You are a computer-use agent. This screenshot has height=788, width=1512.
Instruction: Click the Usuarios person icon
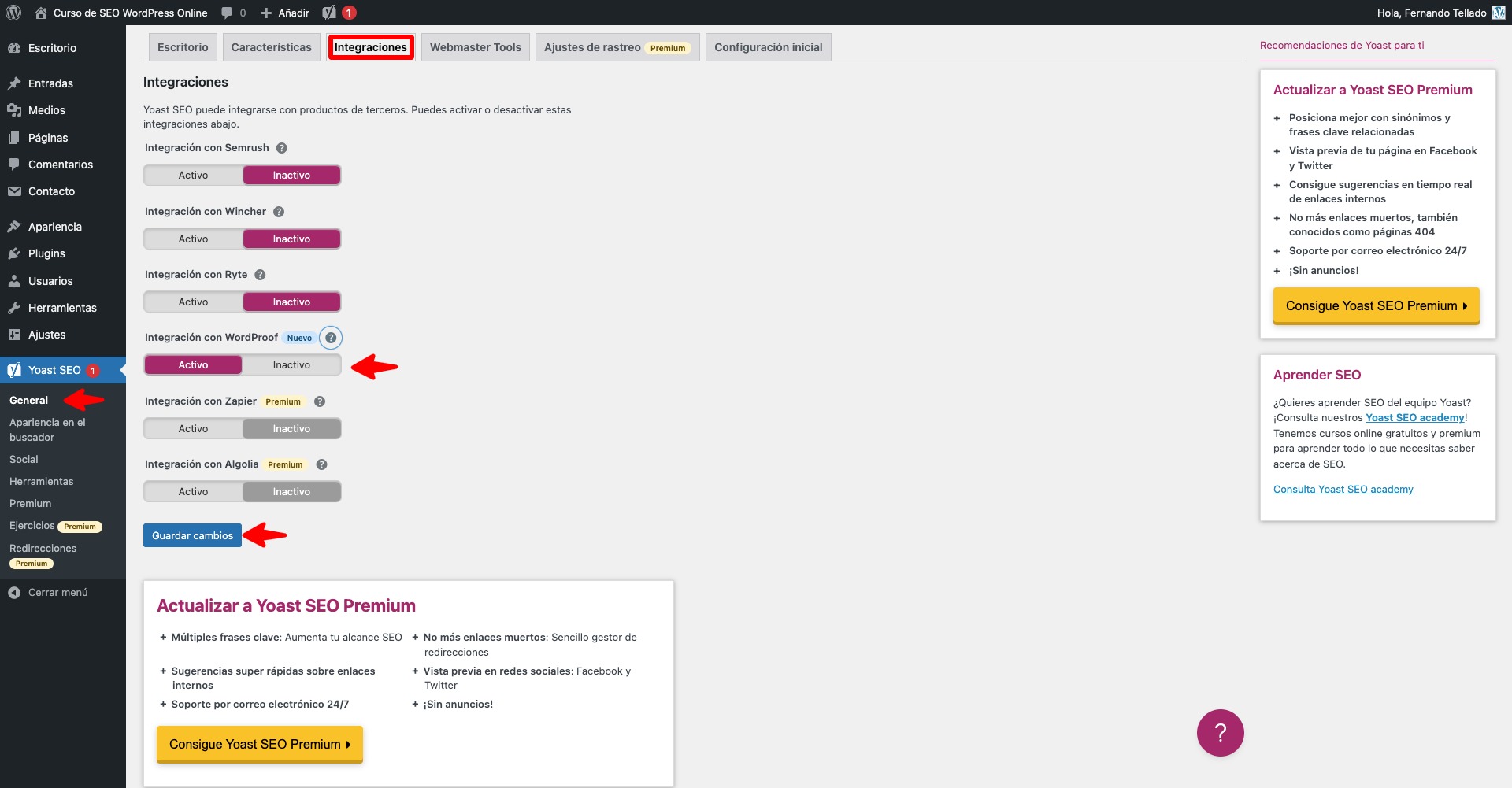[14, 281]
